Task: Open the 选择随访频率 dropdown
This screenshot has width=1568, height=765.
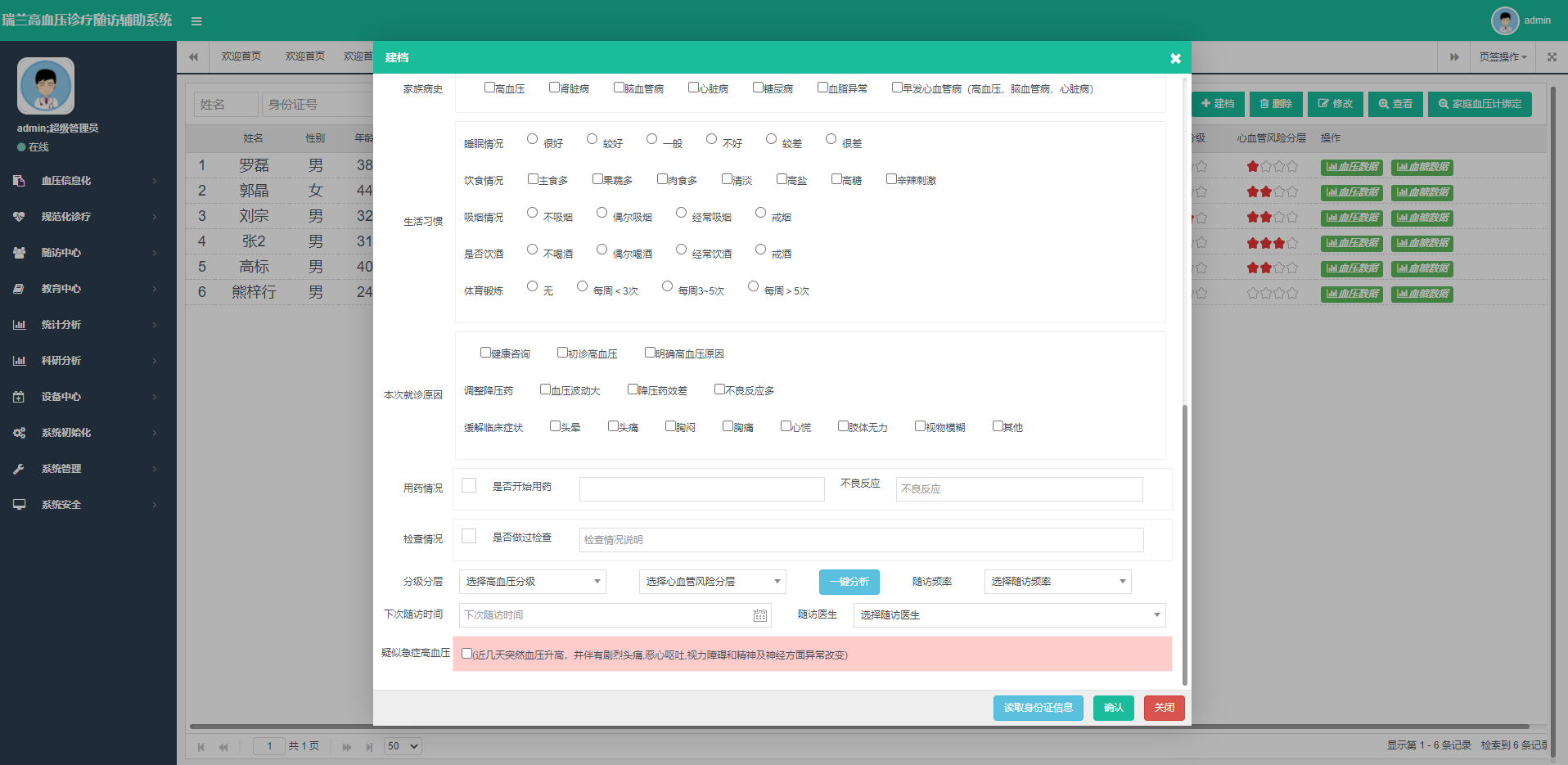Action: coord(1057,582)
